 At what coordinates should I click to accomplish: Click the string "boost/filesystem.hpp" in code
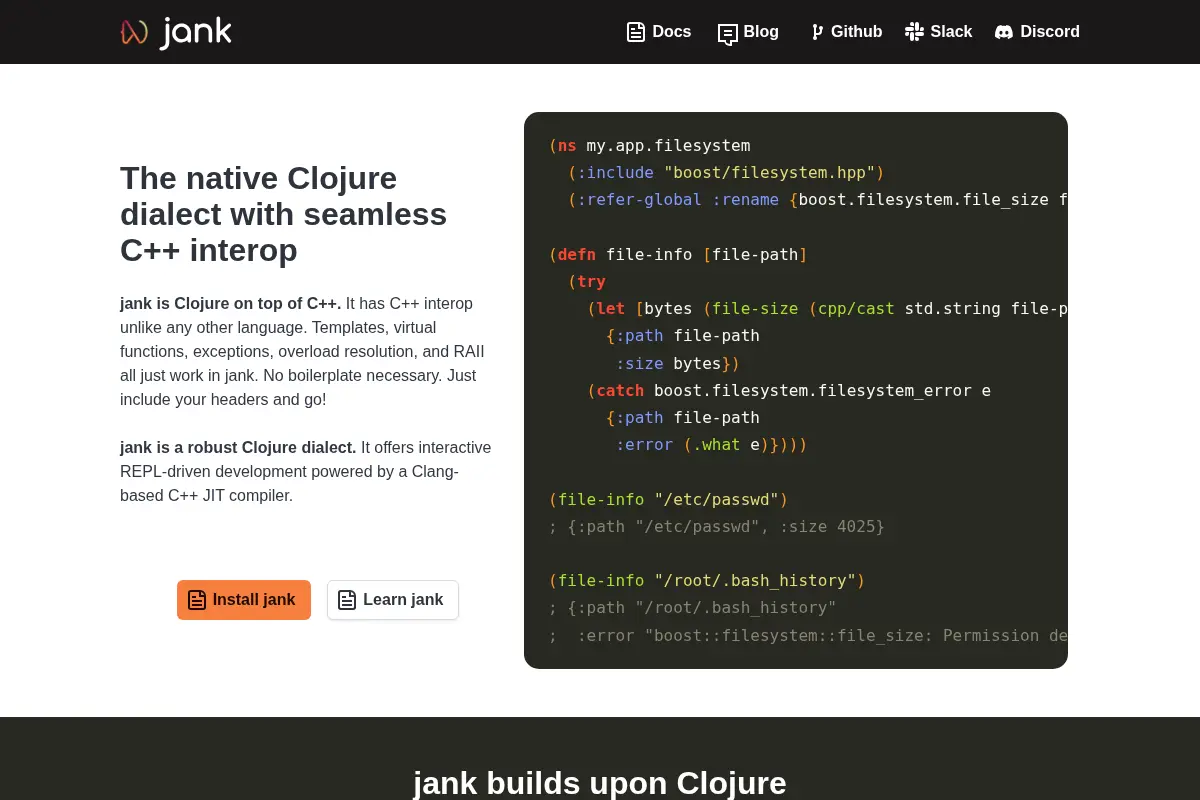coord(770,173)
